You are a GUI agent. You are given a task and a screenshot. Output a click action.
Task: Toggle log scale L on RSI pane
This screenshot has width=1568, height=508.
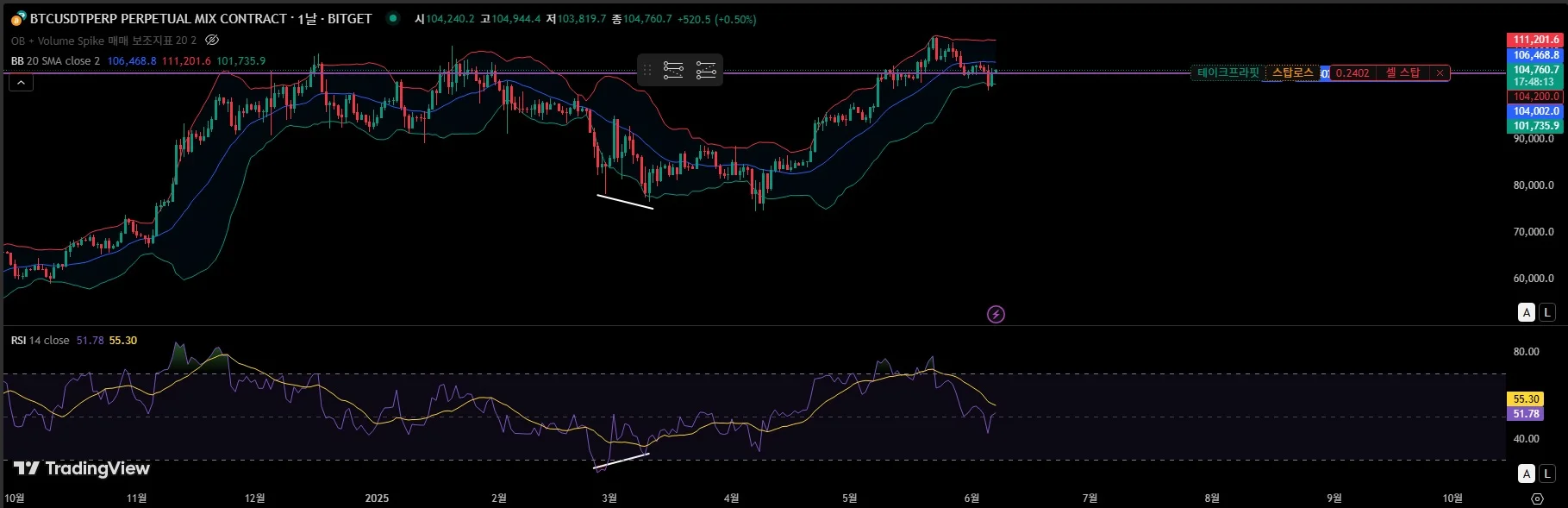1547,473
